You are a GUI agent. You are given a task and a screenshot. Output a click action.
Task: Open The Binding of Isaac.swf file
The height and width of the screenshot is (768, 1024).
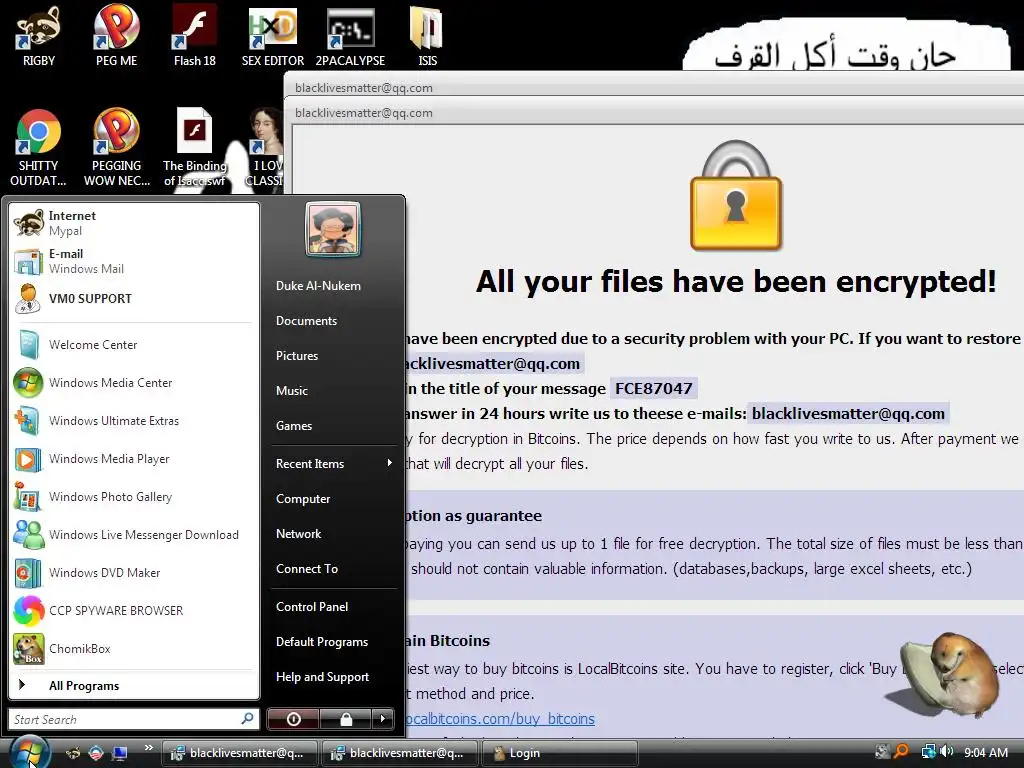pos(195,148)
